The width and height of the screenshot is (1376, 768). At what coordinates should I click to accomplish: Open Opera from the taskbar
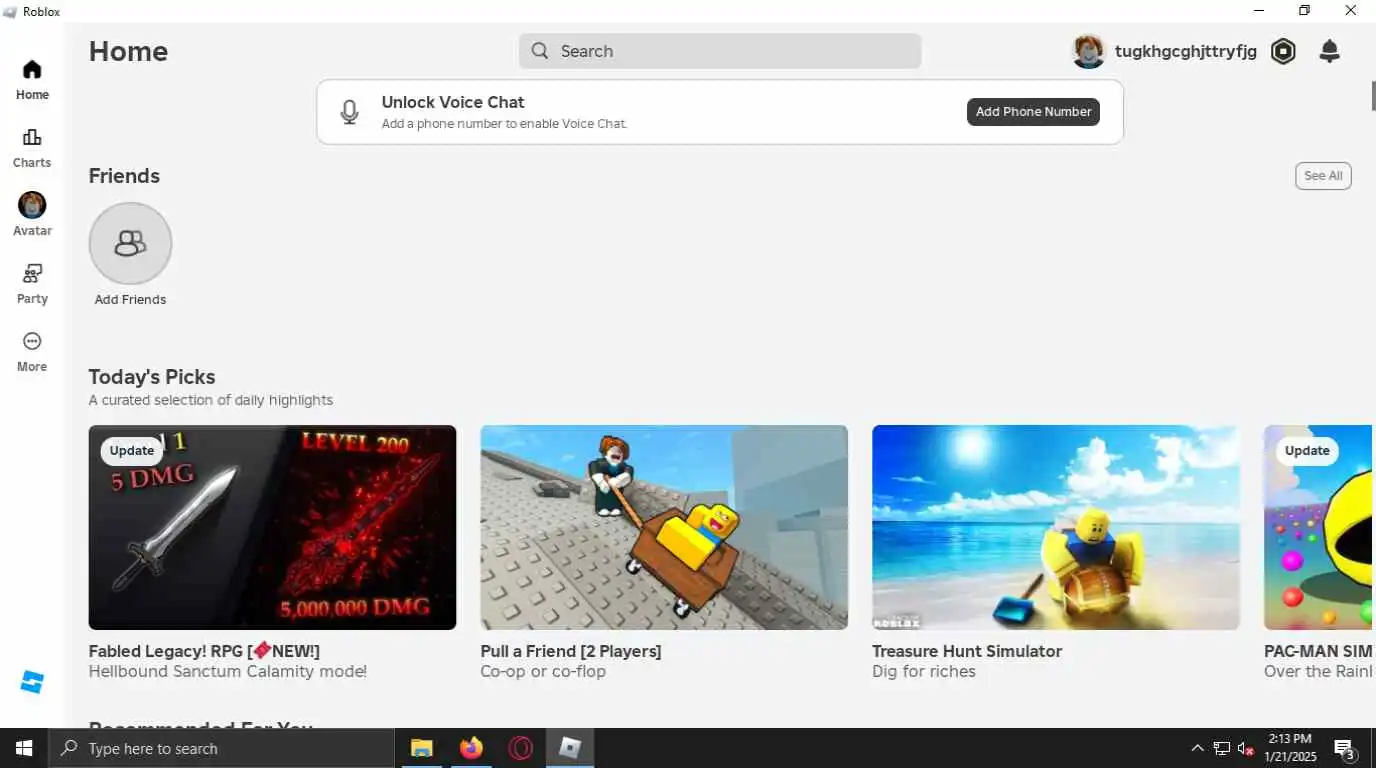[520, 748]
